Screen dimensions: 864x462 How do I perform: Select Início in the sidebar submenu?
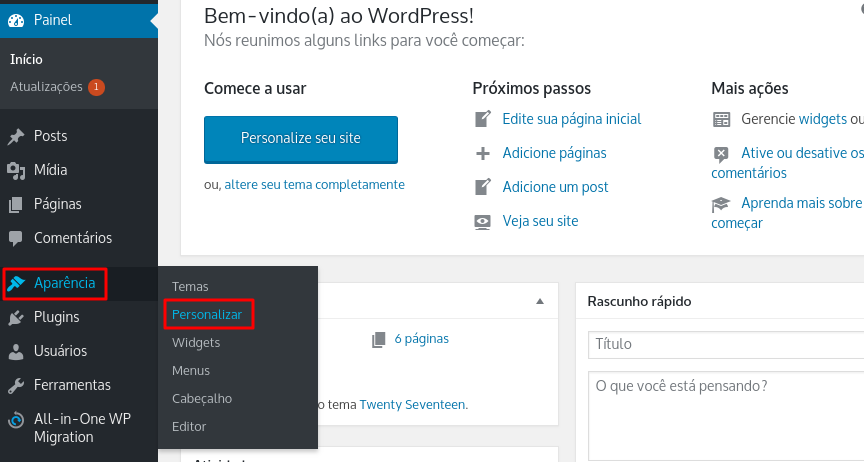26,59
